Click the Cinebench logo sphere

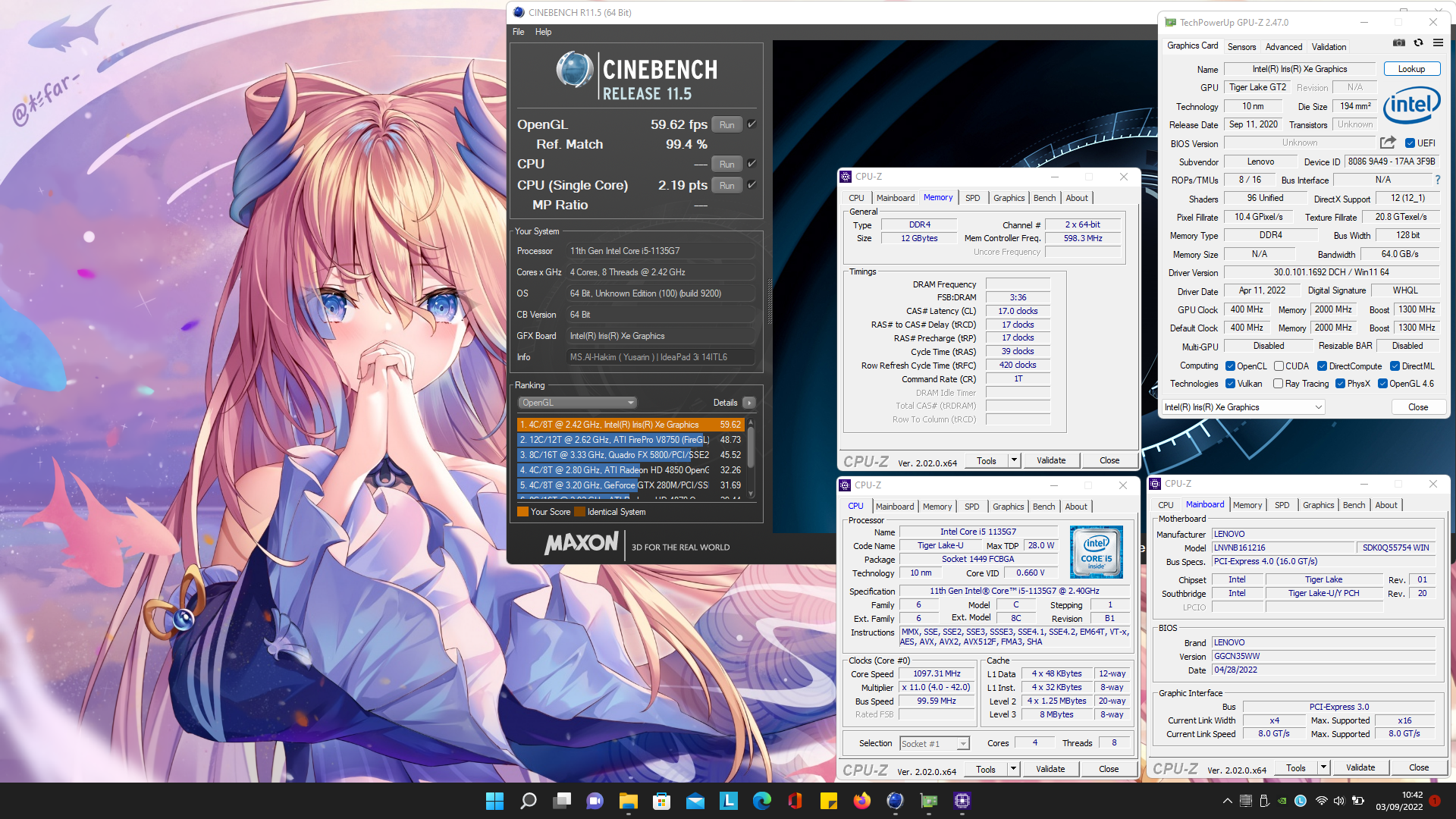574,70
